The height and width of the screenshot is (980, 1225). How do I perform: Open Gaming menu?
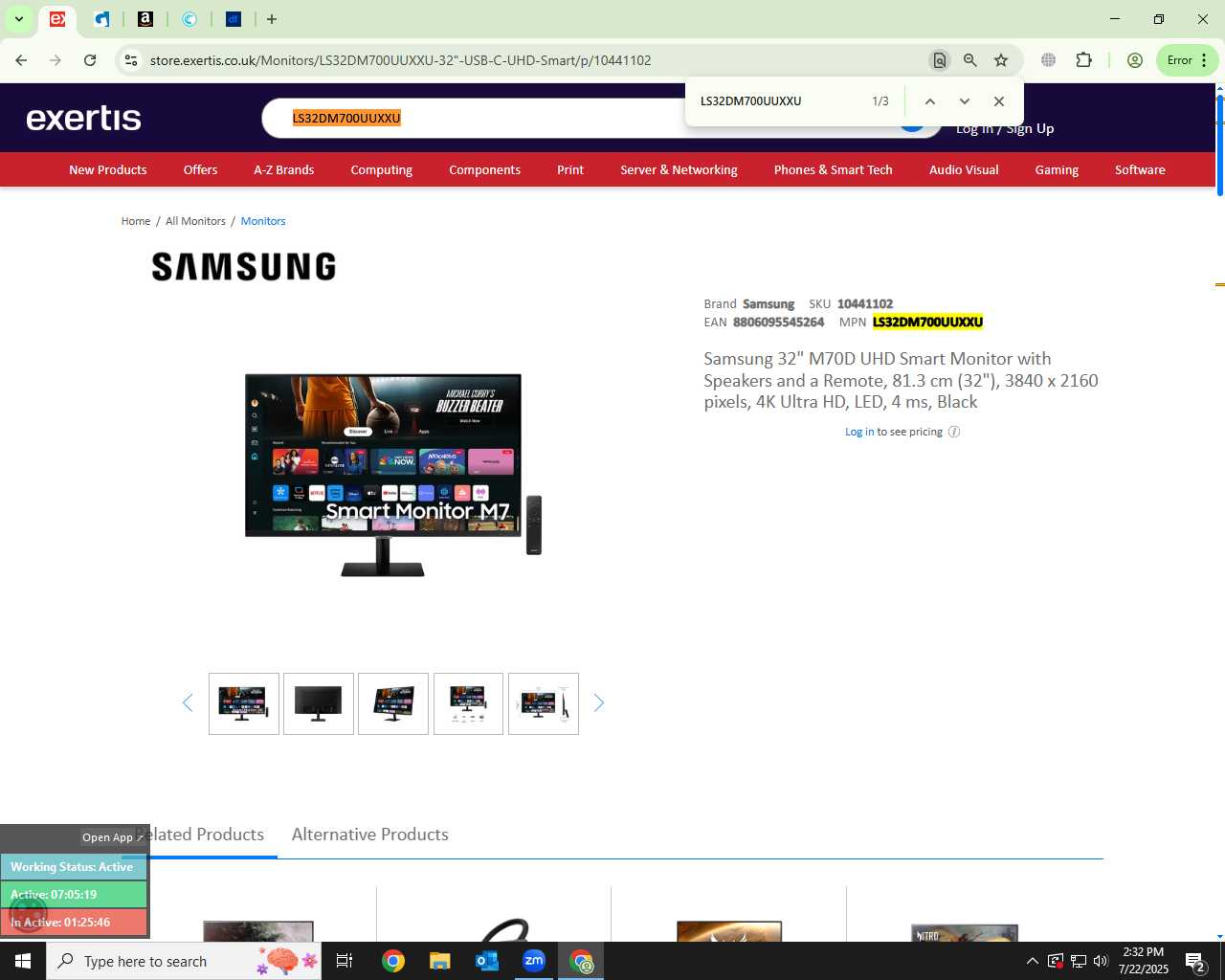point(1057,169)
